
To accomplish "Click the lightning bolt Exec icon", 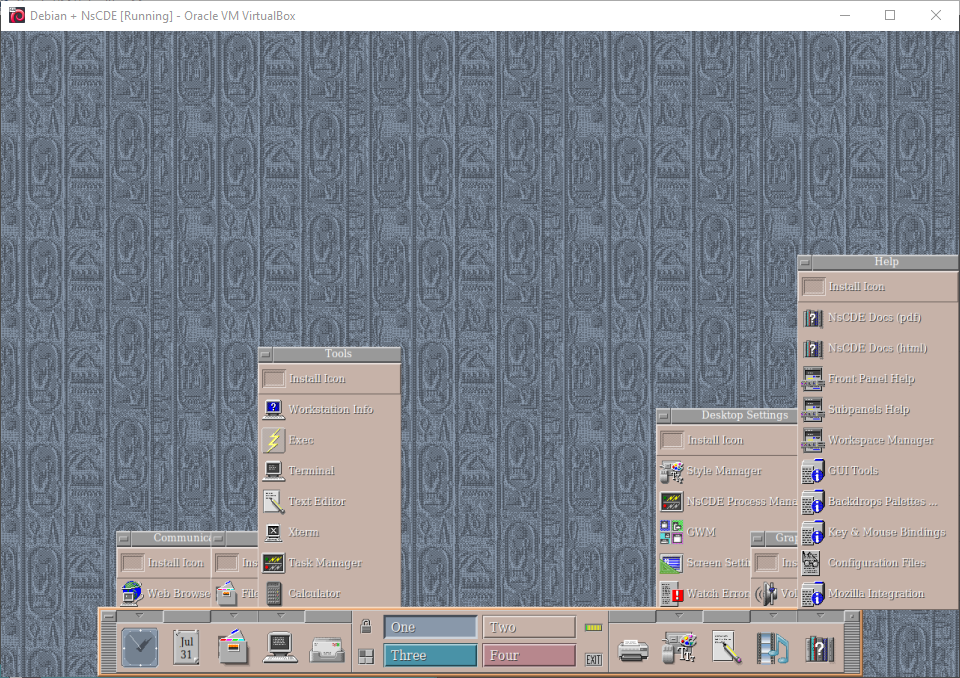I will pos(273,440).
